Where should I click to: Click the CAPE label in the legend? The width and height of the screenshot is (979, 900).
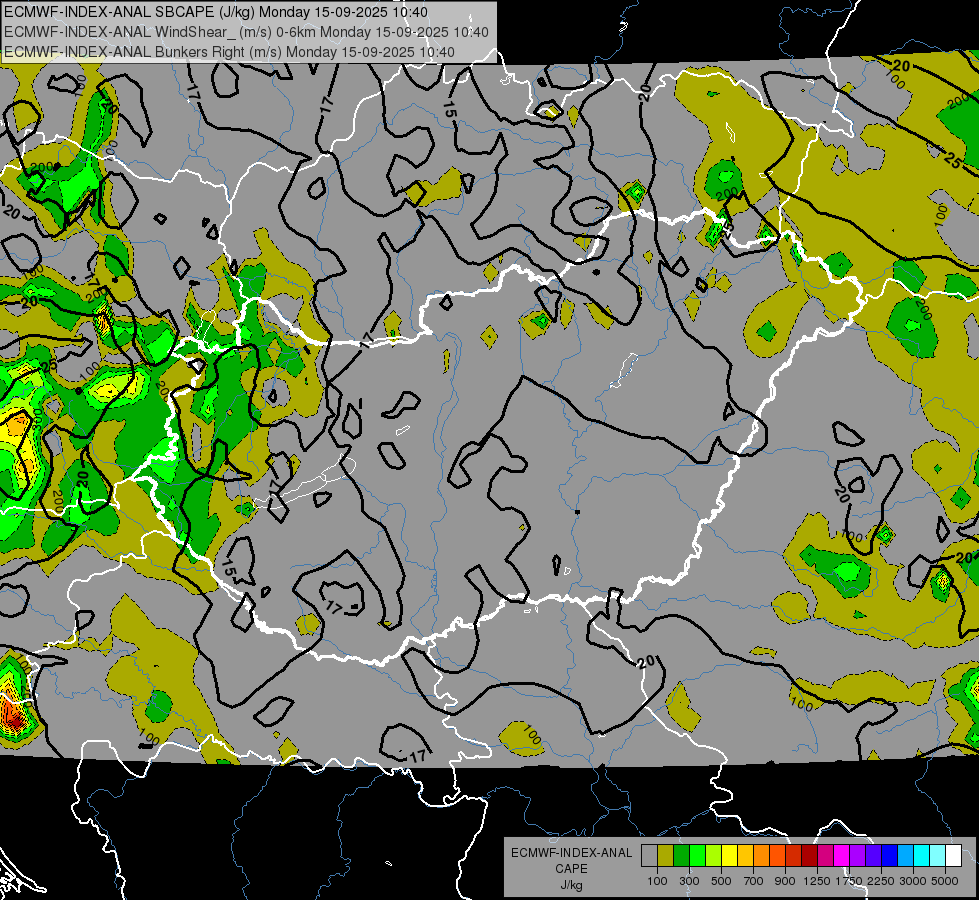pos(571,869)
